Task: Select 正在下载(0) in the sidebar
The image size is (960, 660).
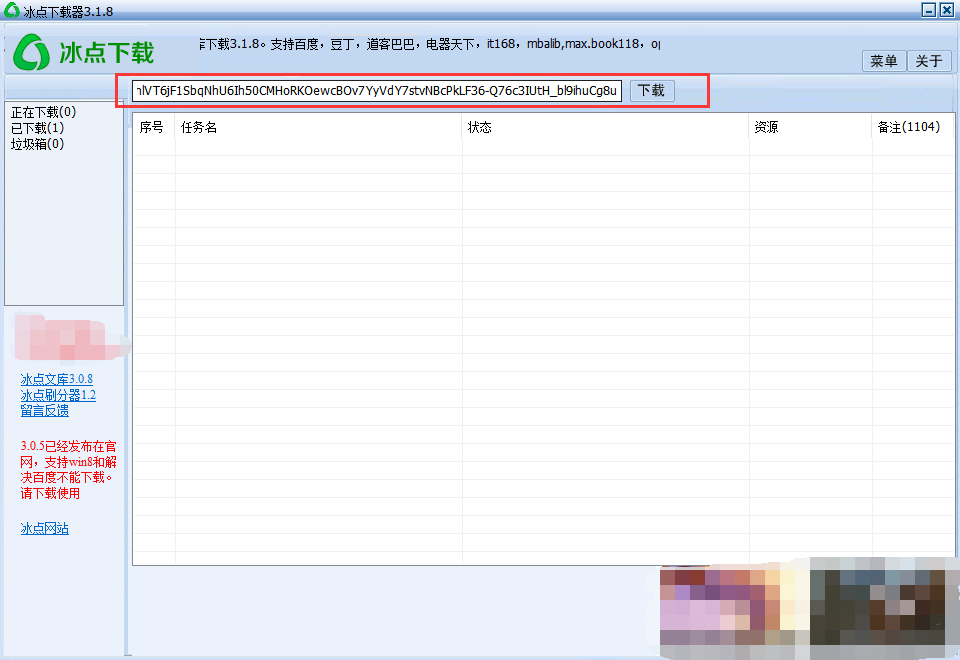Action: pos(43,112)
